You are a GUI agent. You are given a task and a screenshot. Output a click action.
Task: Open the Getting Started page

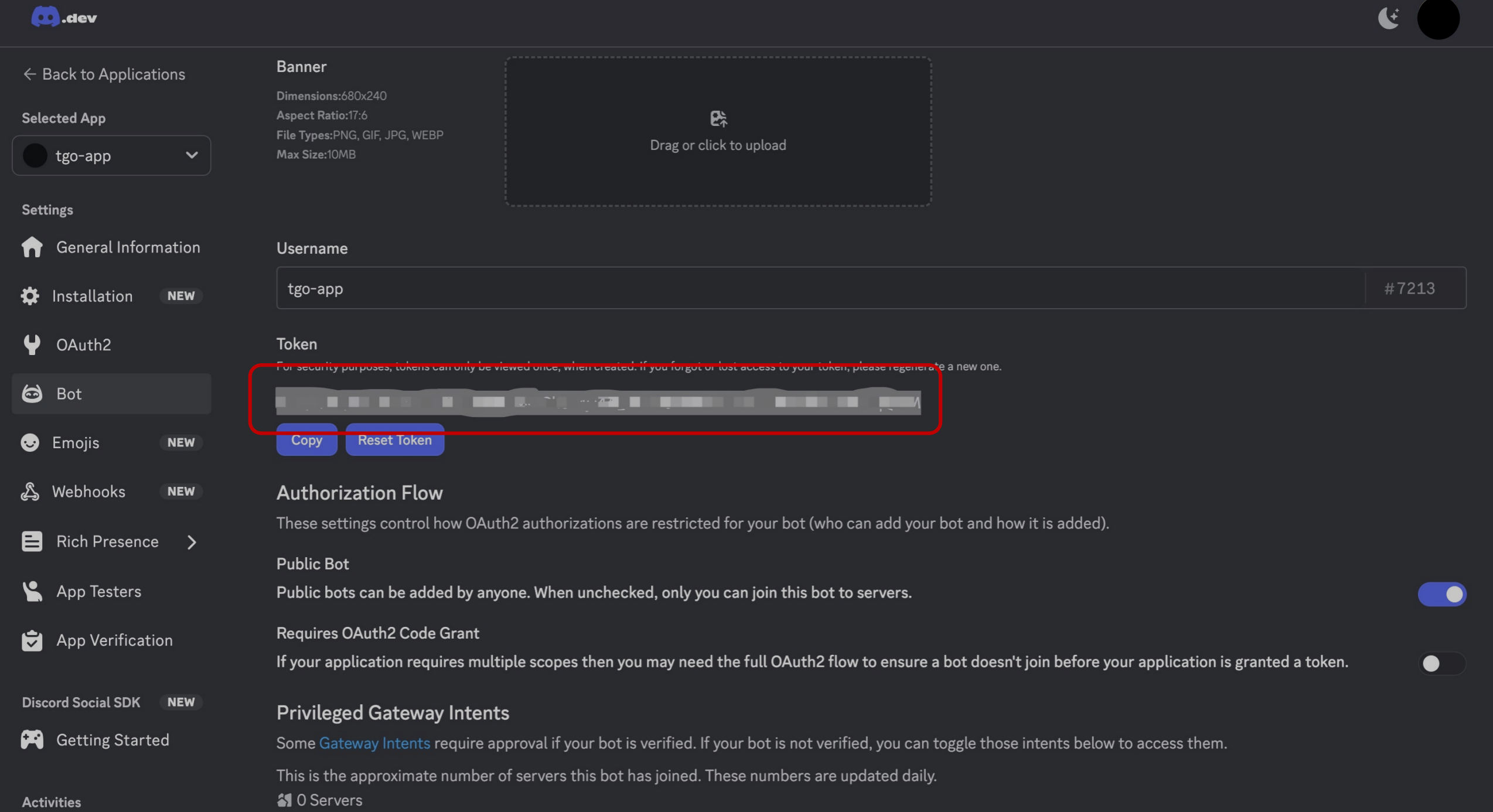coord(113,739)
